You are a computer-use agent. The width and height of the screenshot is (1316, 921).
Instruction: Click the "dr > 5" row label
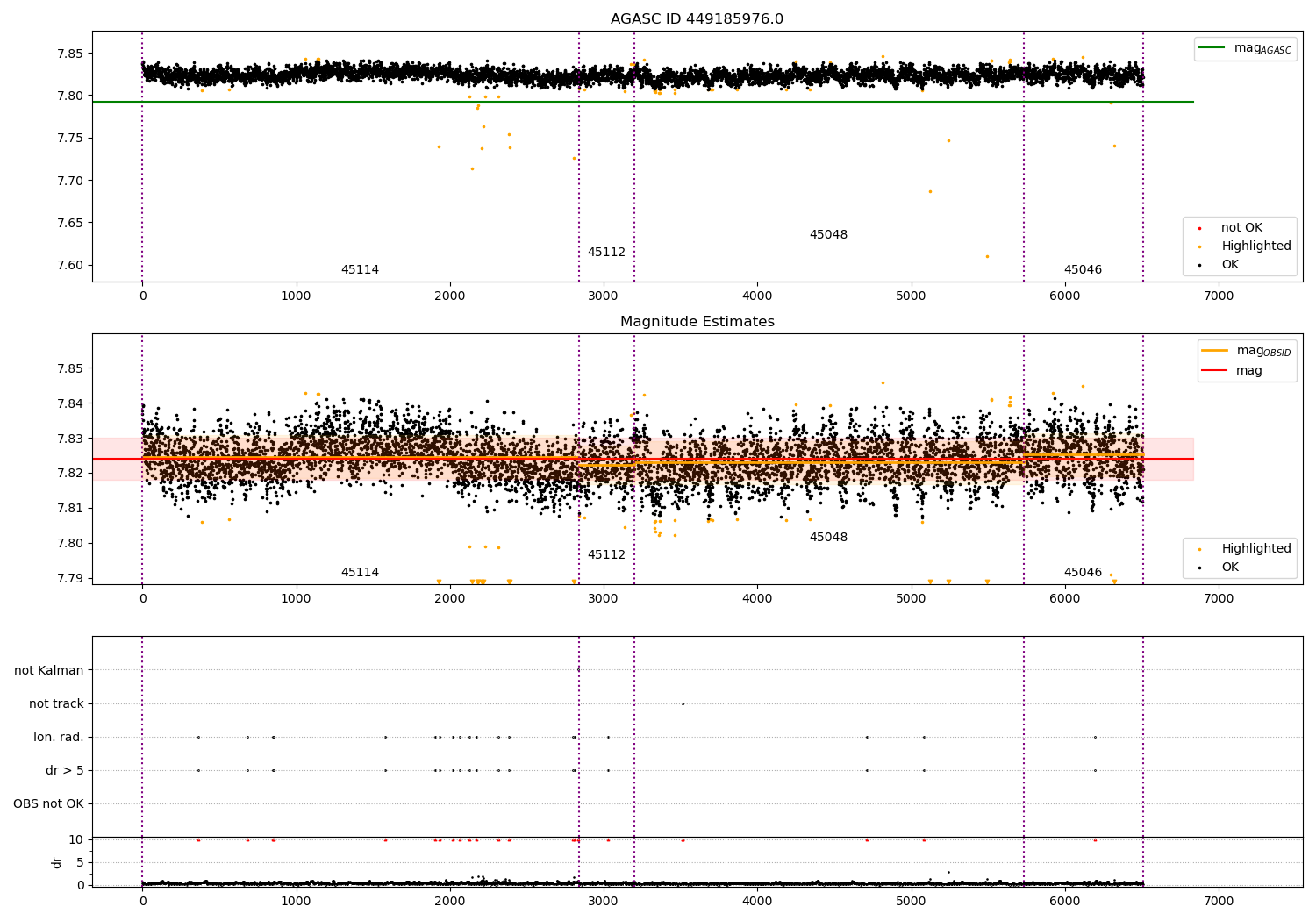[x=65, y=770]
